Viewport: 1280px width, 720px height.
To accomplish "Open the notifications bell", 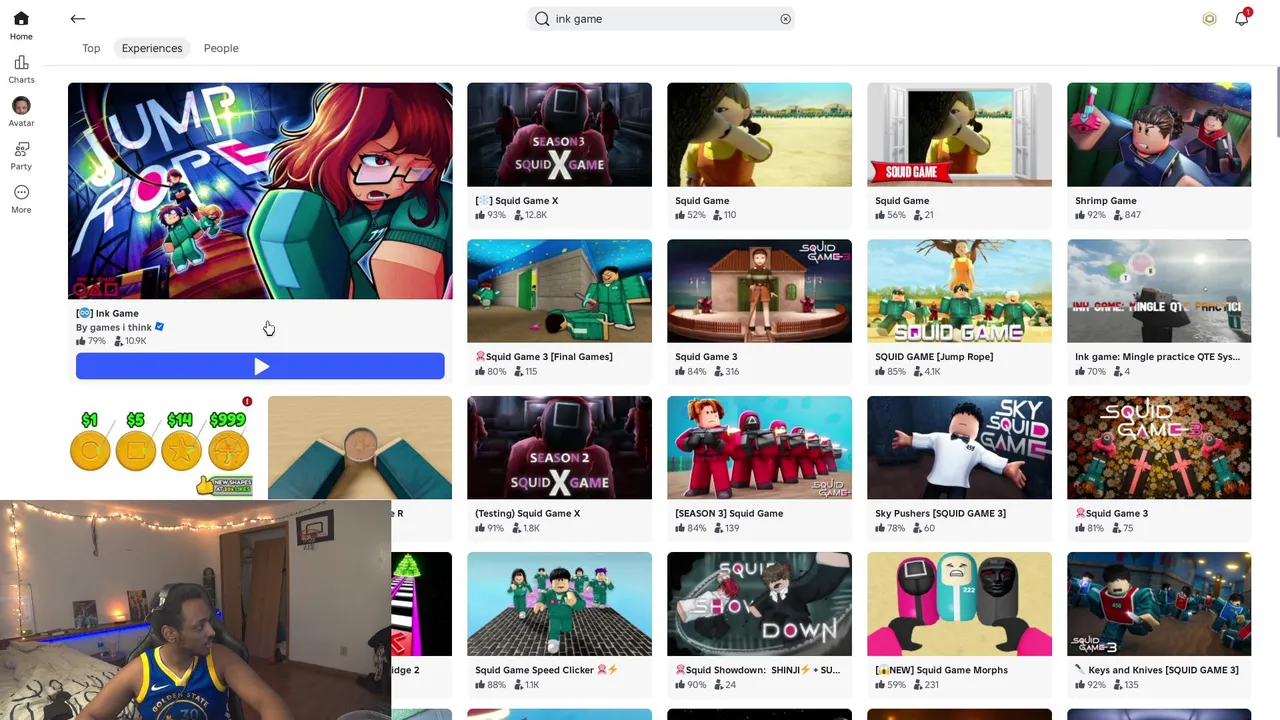I will click(x=1241, y=18).
